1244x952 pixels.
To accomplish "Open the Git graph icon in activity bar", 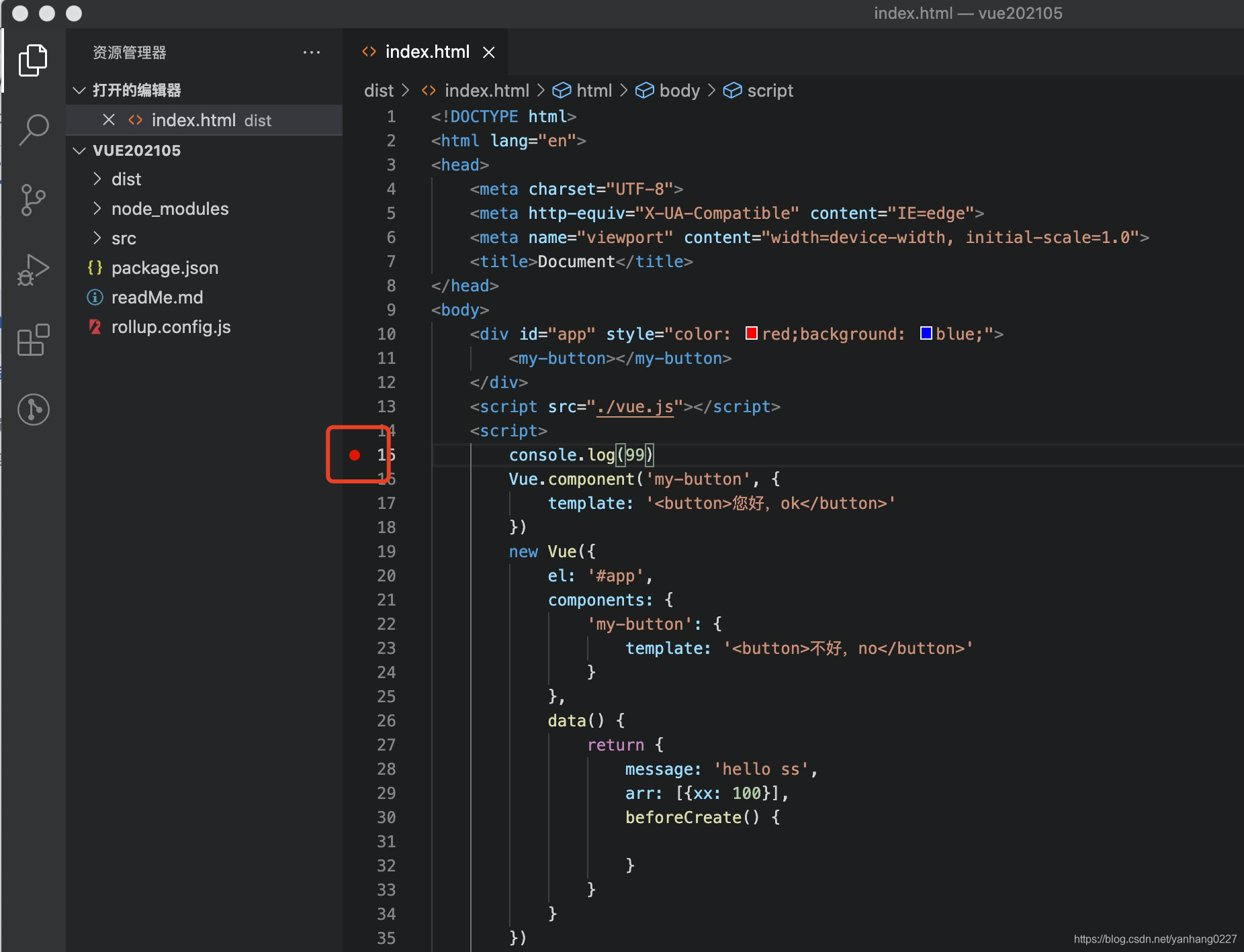I will [x=33, y=409].
